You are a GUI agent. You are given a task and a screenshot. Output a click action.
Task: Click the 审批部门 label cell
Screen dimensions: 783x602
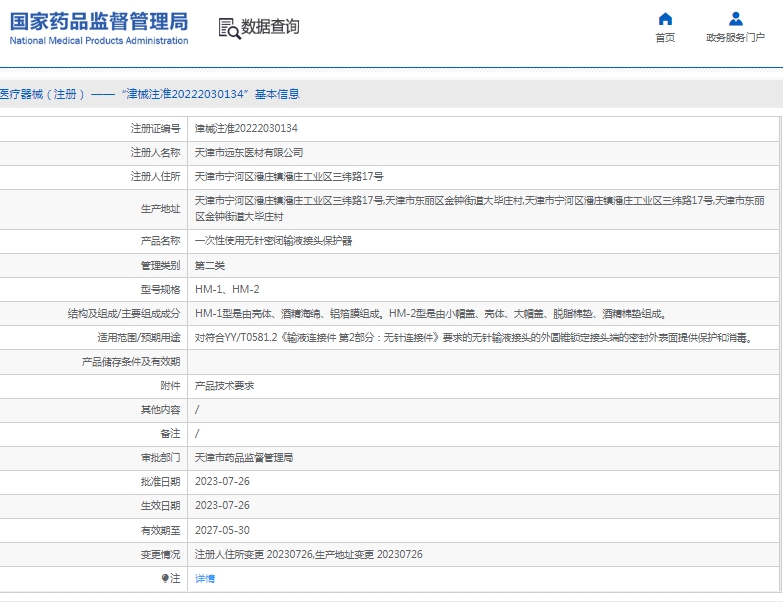pyautogui.click(x=160, y=458)
